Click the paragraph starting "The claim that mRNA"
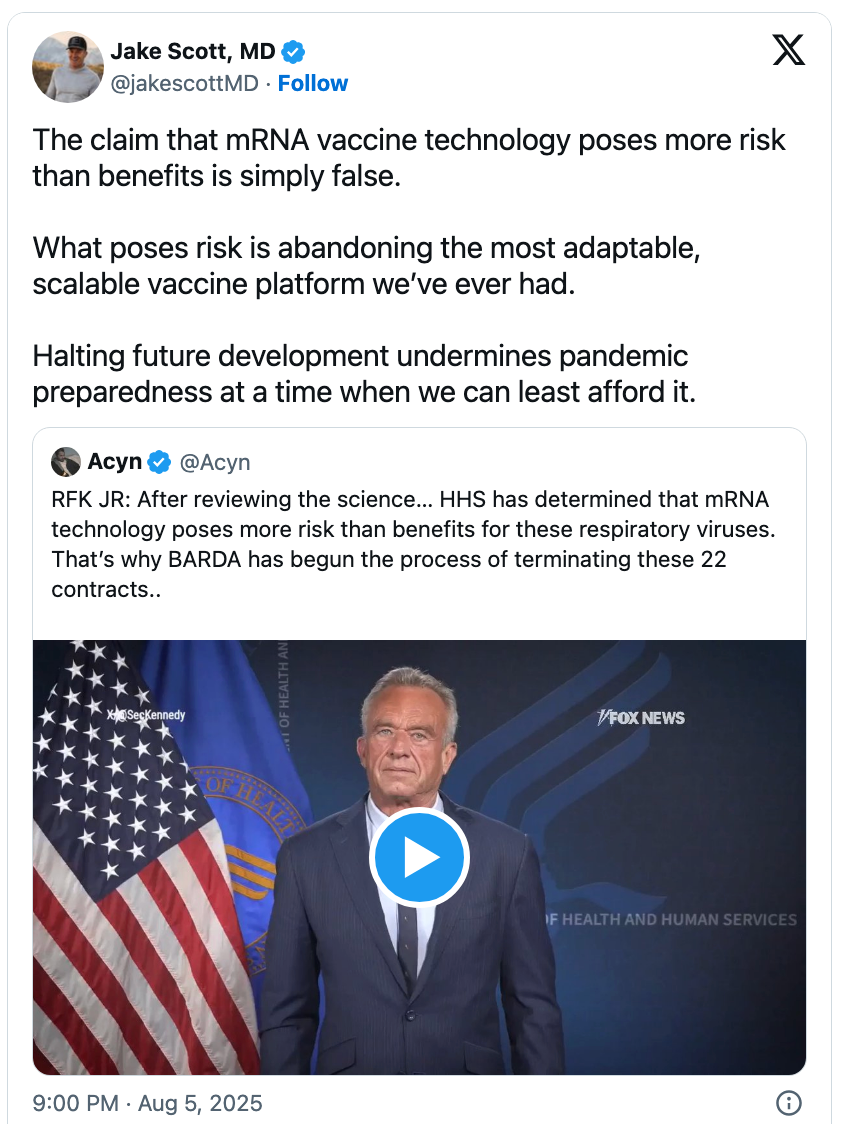This screenshot has width=850, height=1124. point(408,157)
